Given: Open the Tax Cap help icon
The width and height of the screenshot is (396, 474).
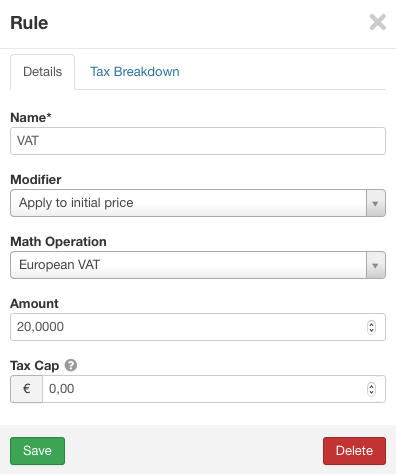Looking at the screenshot, I should [x=71, y=365].
